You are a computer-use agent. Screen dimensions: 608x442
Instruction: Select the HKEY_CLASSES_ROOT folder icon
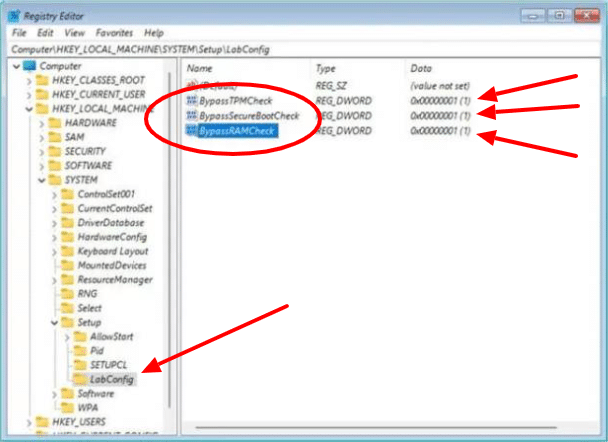(x=42, y=80)
